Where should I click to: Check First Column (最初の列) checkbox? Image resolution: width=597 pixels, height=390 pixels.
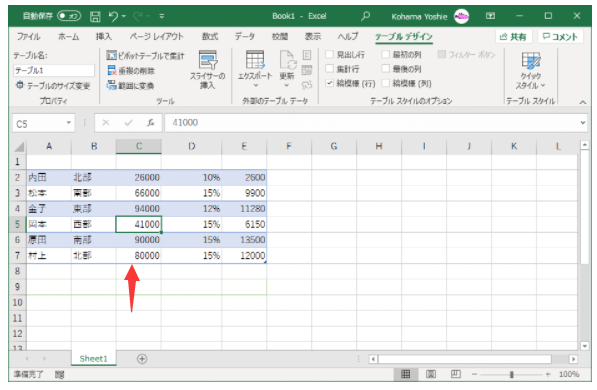[x=386, y=54]
